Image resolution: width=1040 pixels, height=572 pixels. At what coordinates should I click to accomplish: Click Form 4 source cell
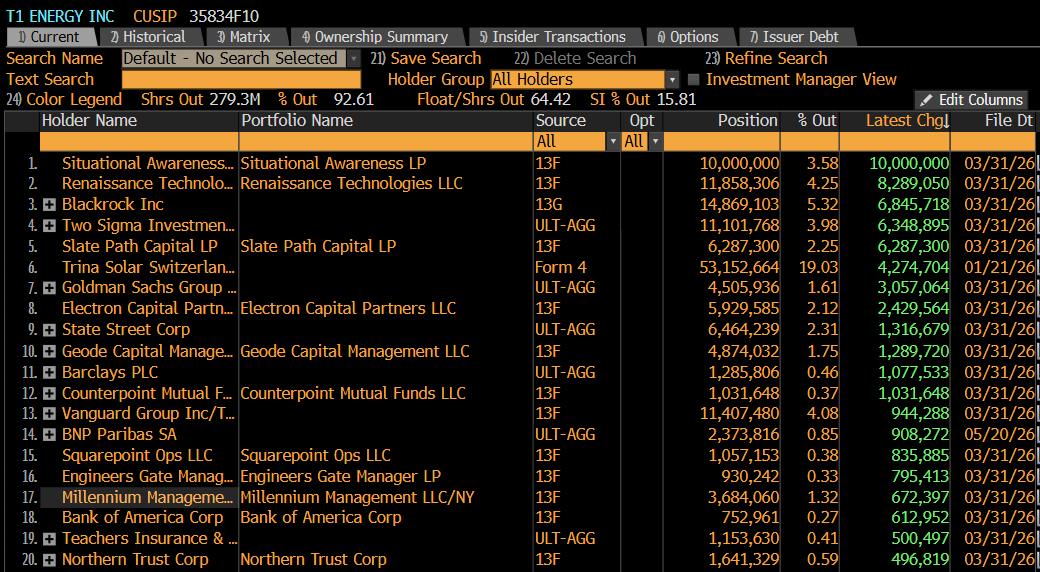click(560, 267)
